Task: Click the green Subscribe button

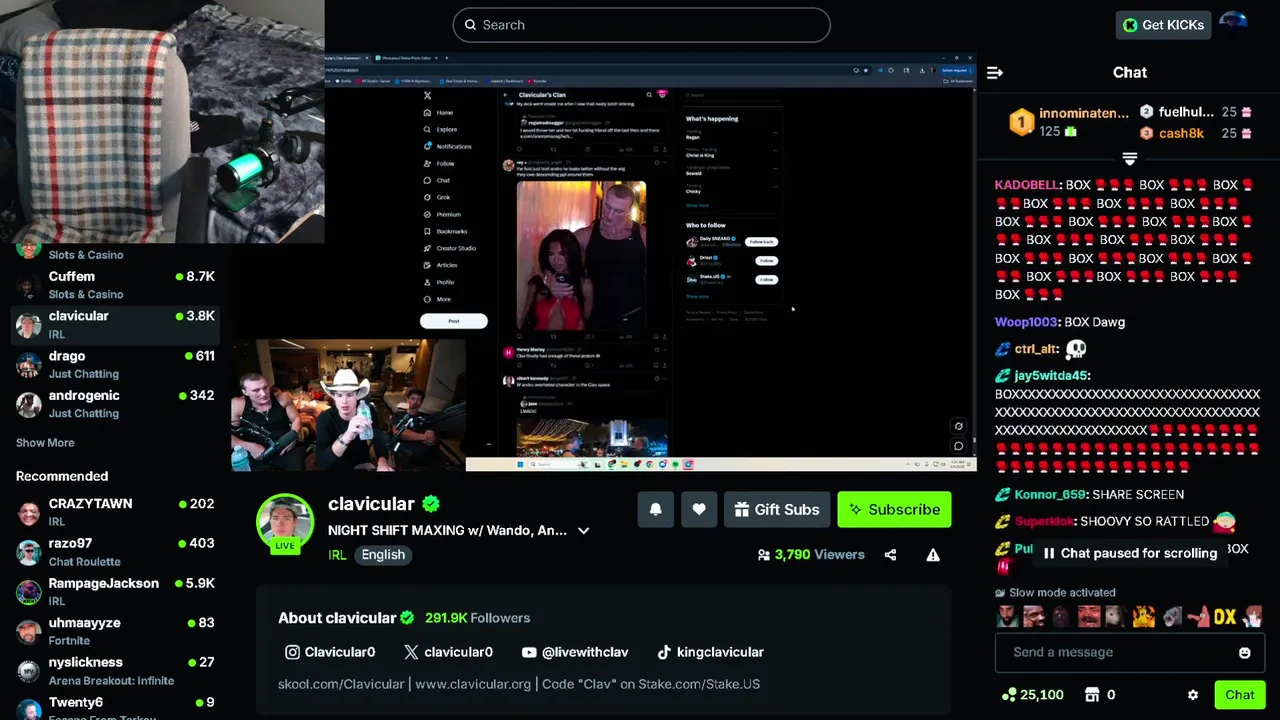Action: point(894,509)
